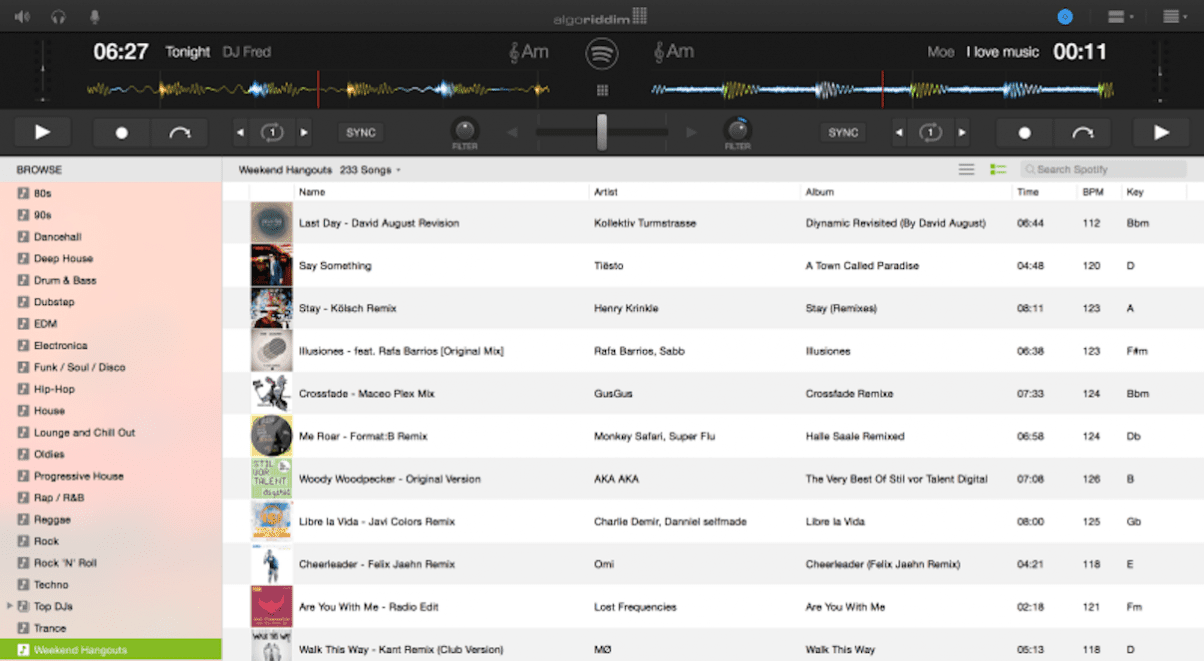The width and height of the screenshot is (1204, 661).
Task: Click the right deck waveform
Action: click(883, 90)
